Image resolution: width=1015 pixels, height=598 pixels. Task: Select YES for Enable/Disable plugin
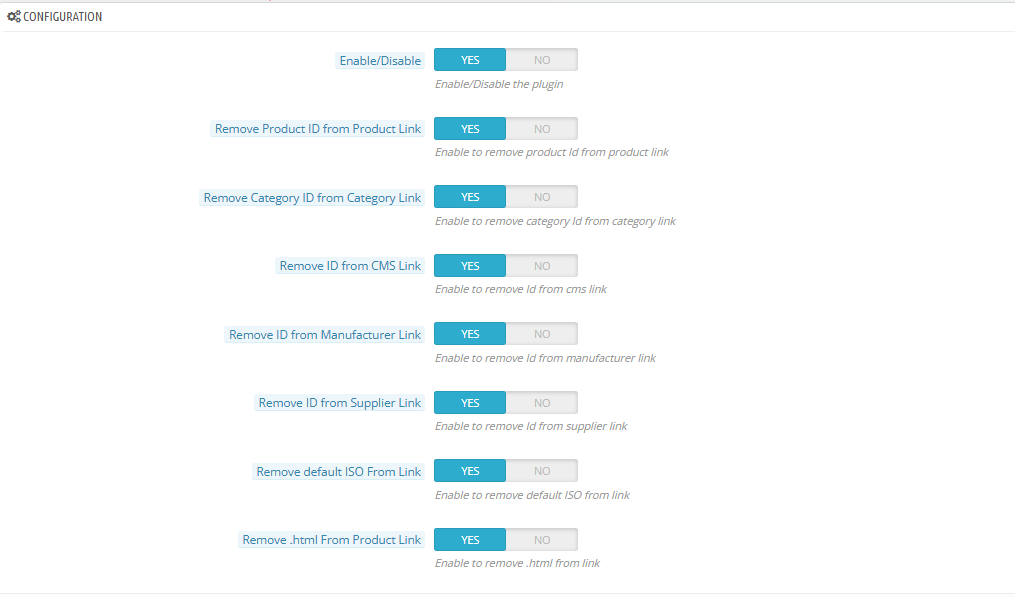coord(470,60)
